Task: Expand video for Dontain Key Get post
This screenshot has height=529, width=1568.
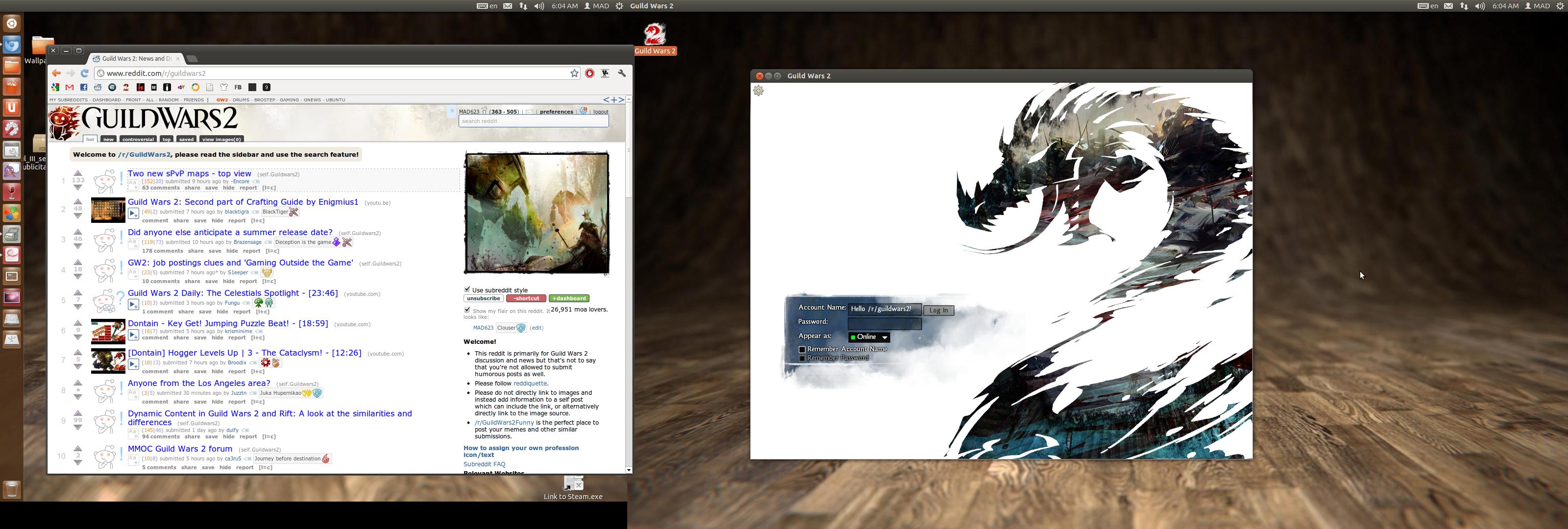Action: pyautogui.click(x=133, y=335)
